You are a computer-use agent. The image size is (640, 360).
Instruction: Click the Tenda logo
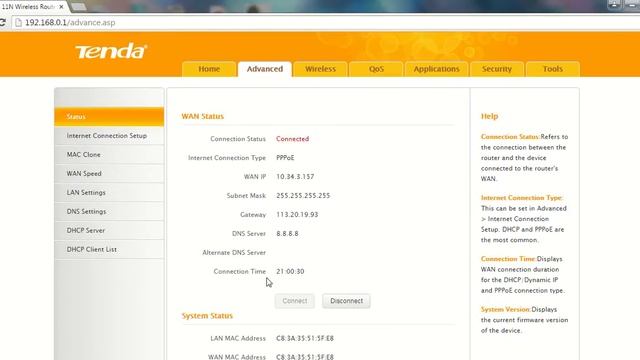tap(111, 51)
